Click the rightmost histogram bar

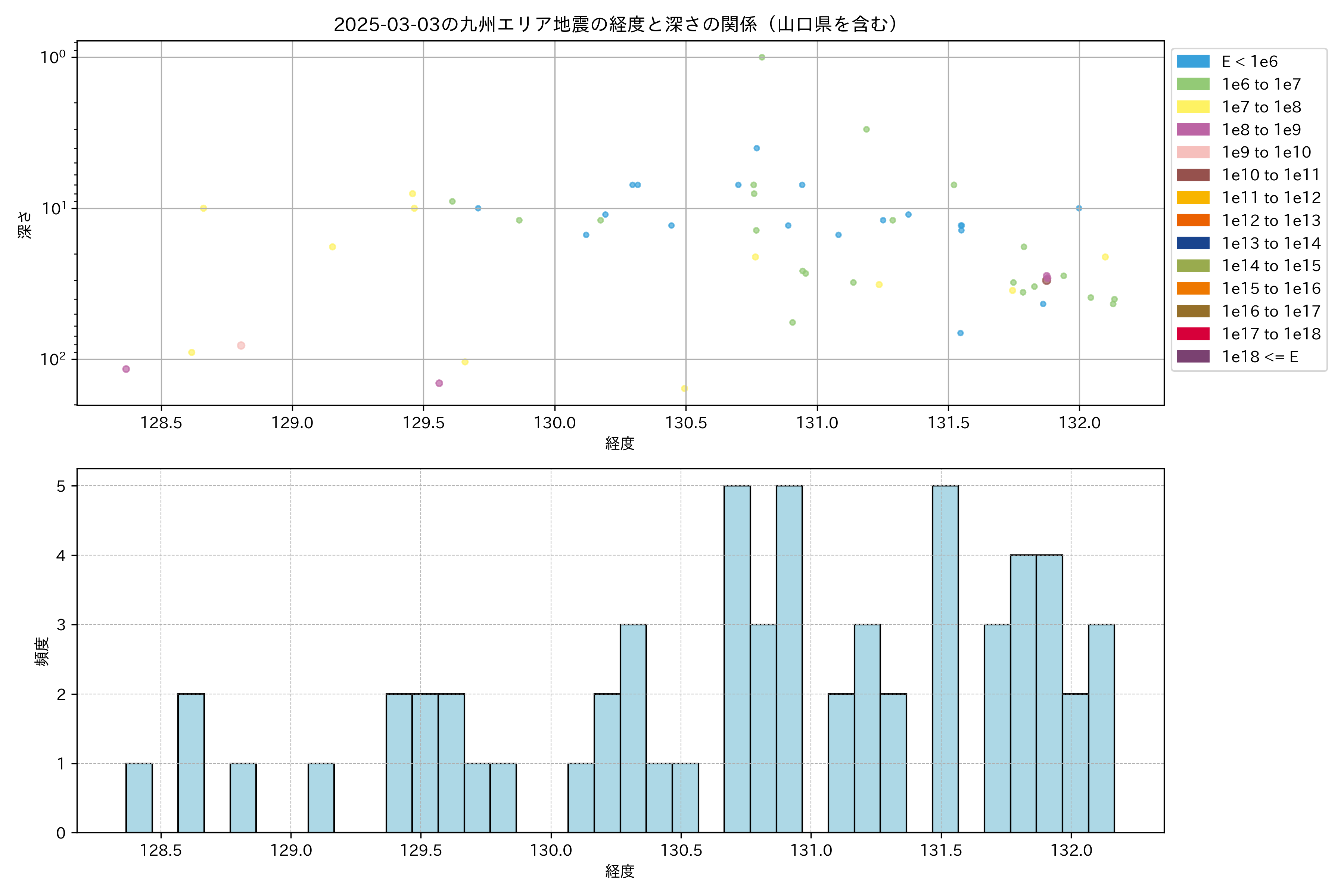pyautogui.click(x=1101, y=728)
